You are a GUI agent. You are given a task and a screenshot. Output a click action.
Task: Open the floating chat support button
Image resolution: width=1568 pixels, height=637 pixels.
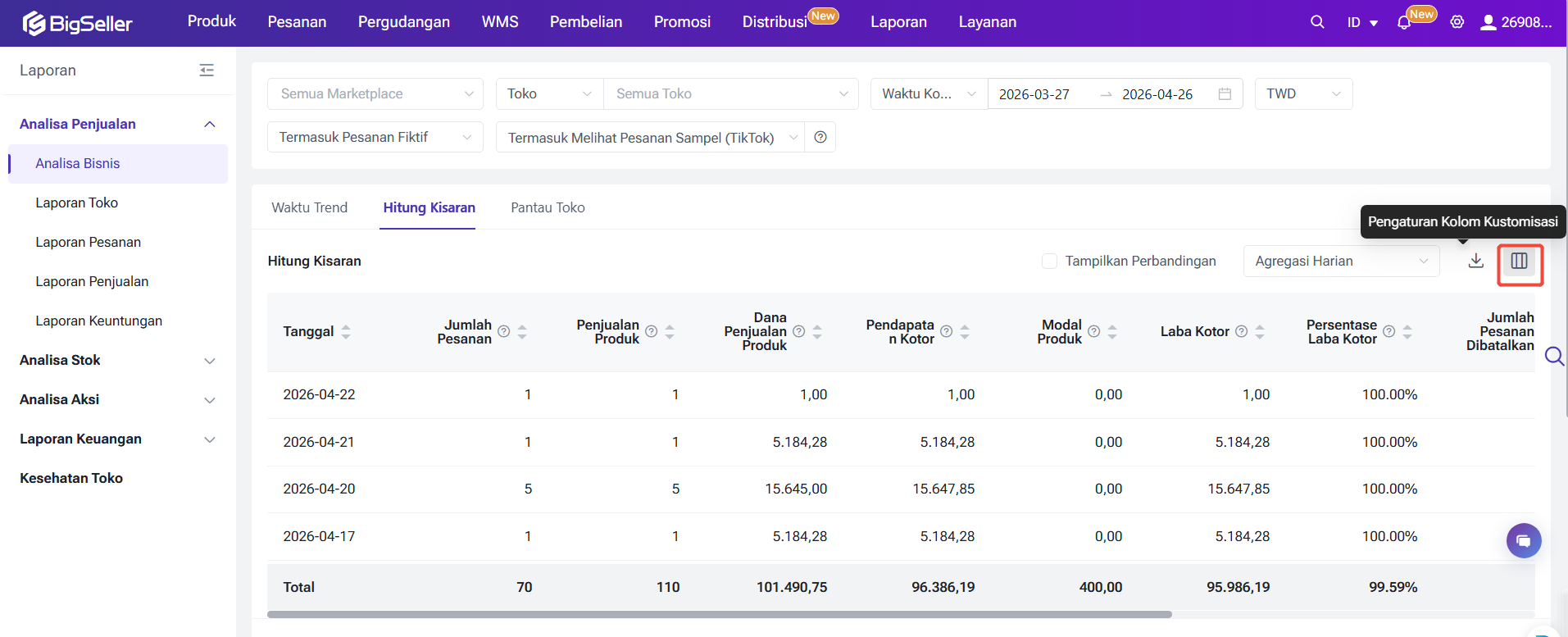(1523, 540)
